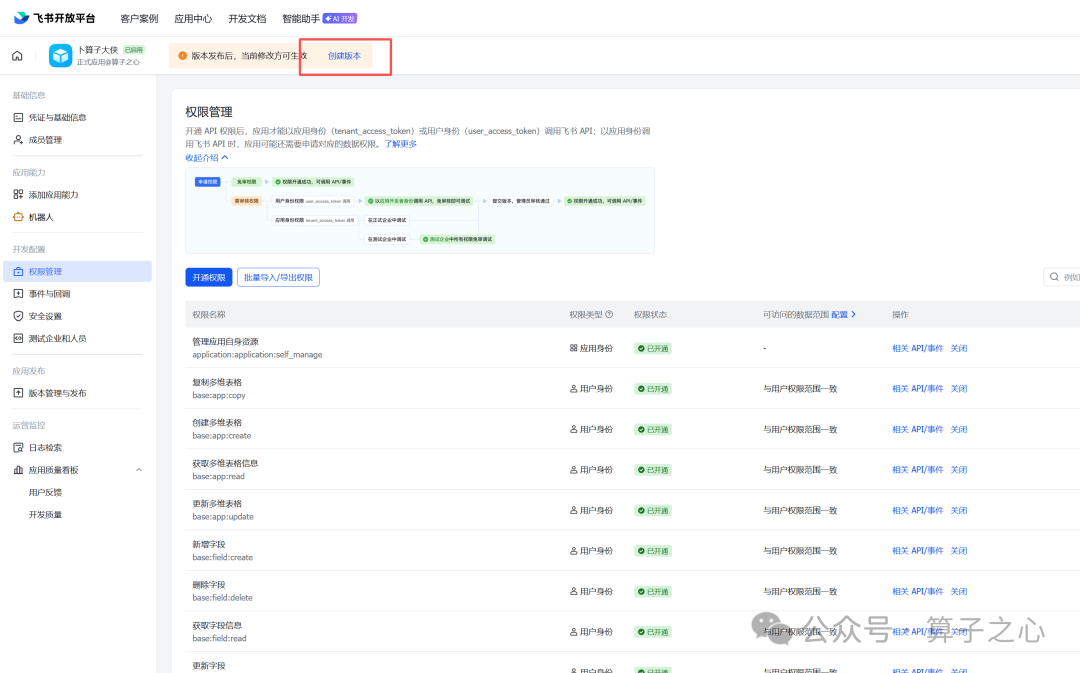Click the 成员管理 person icon
This screenshot has height=673, width=1080.
pos(19,140)
